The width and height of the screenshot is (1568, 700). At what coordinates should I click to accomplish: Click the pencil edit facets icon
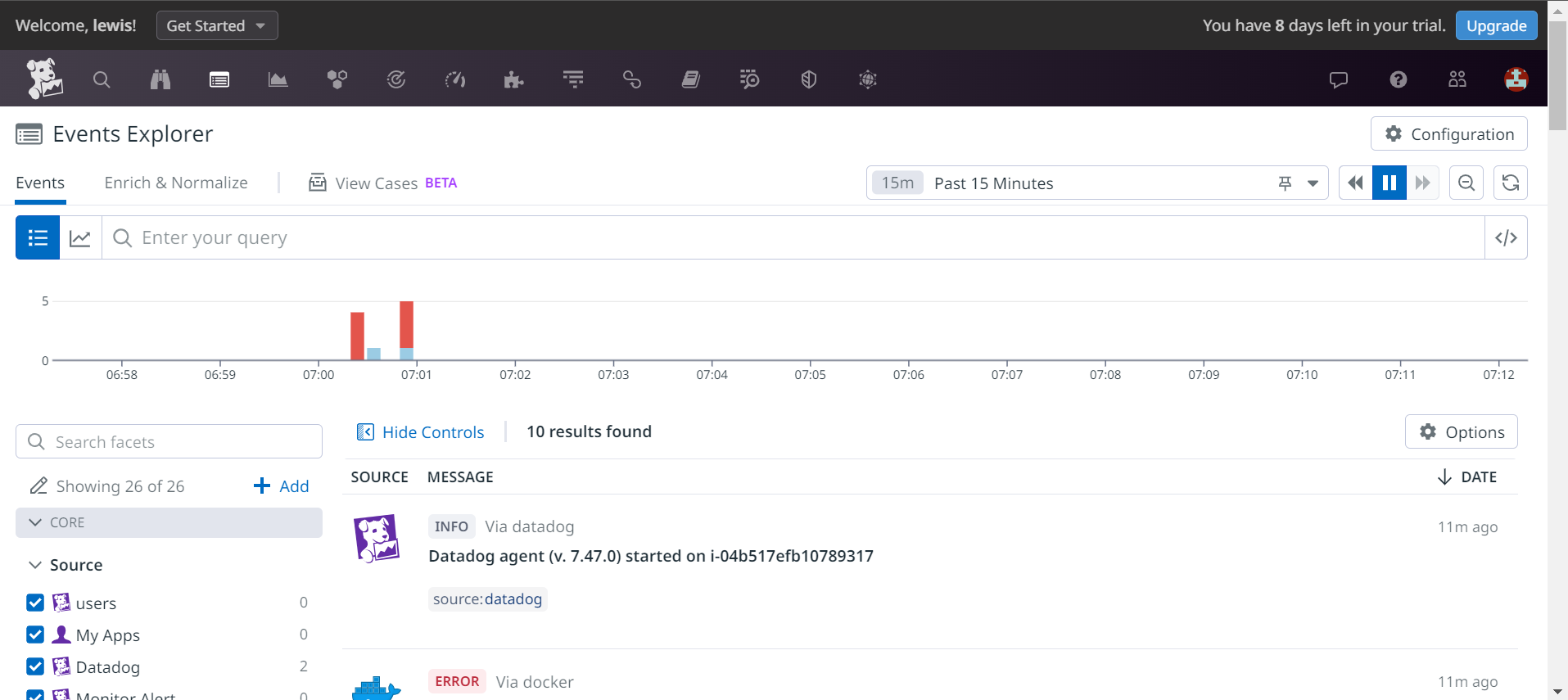click(38, 486)
